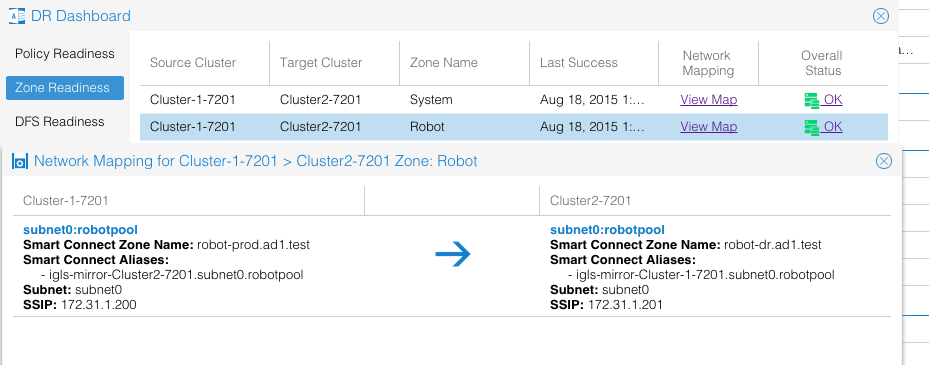Click the OK status link for System zone
This screenshot has width=931, height=365.
point(832,100)
